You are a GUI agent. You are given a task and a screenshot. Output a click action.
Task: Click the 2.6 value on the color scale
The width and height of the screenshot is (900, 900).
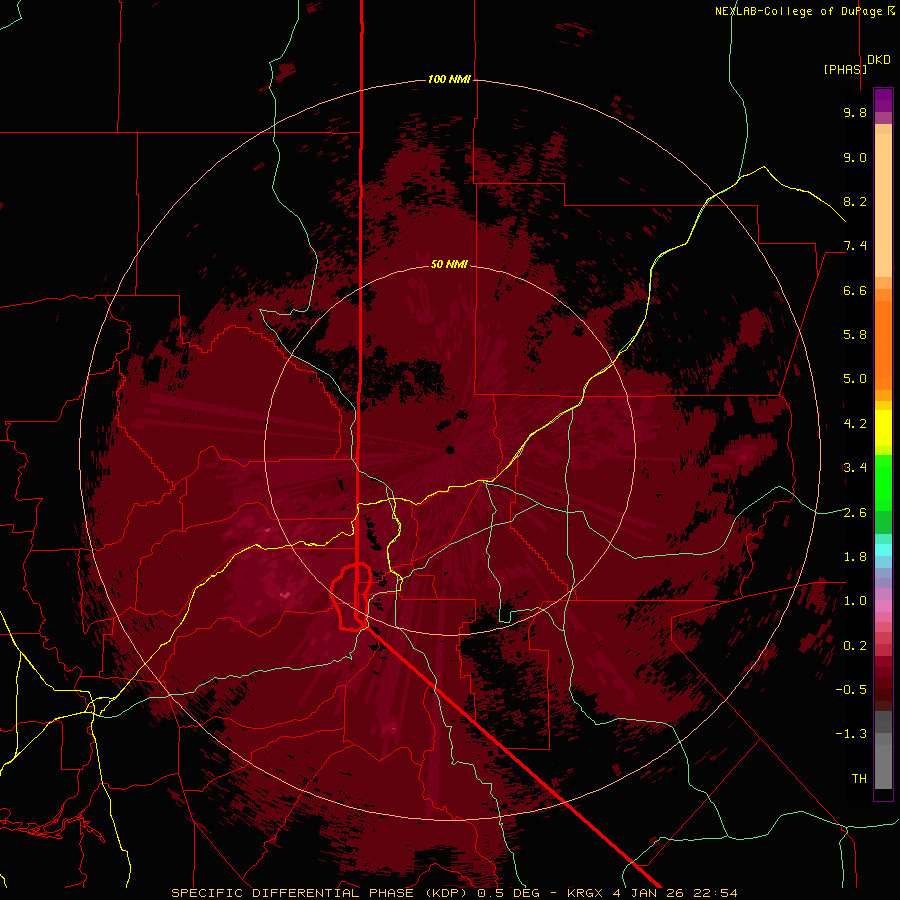point(855,513)
